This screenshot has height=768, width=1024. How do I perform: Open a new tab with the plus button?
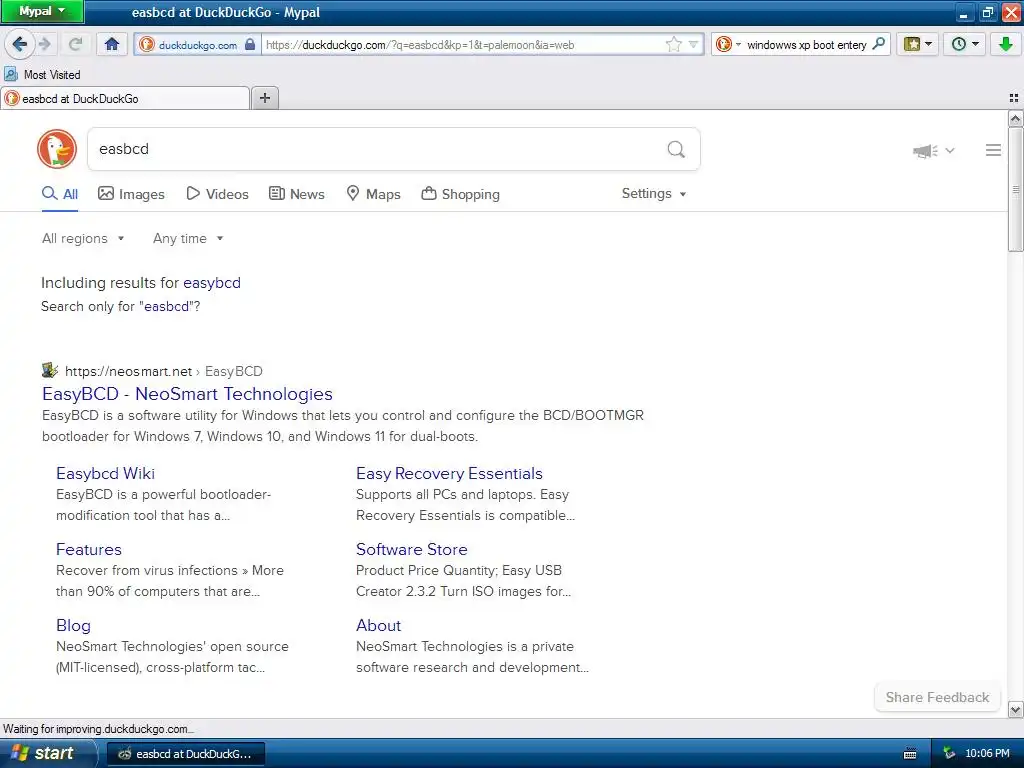(264, 98)
